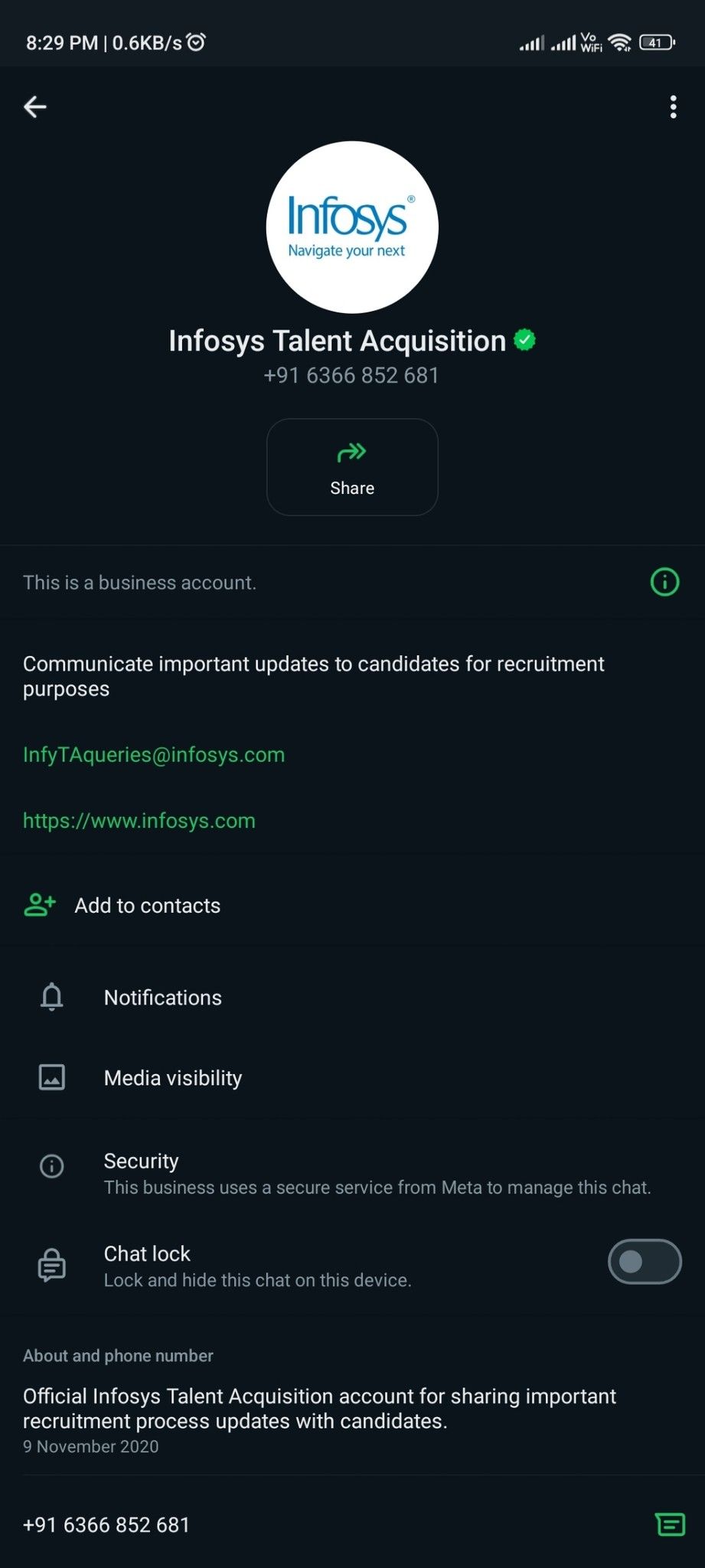Tap the back arrow icon
Screen dimensions: 705x1568
[35, 107]
